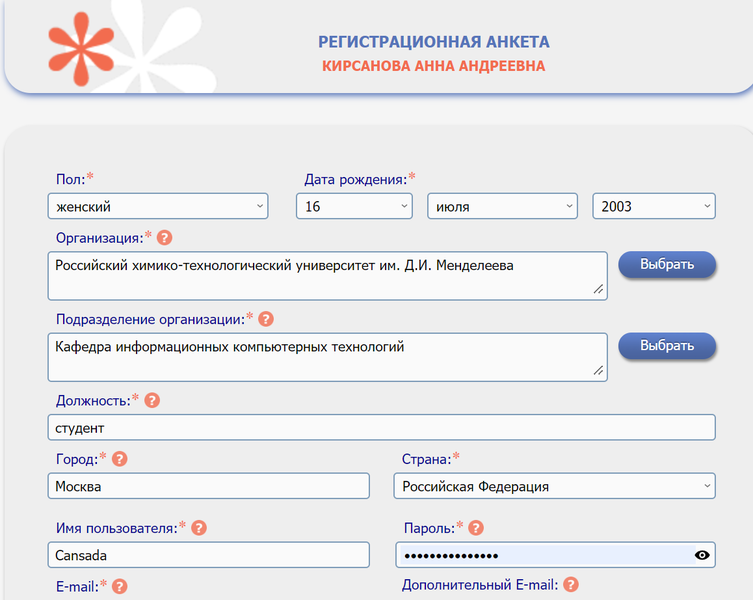Click help icon next to Должность label
Image resolution: width=753 pixels, height=600 pixels.
[x=152, y=400]
